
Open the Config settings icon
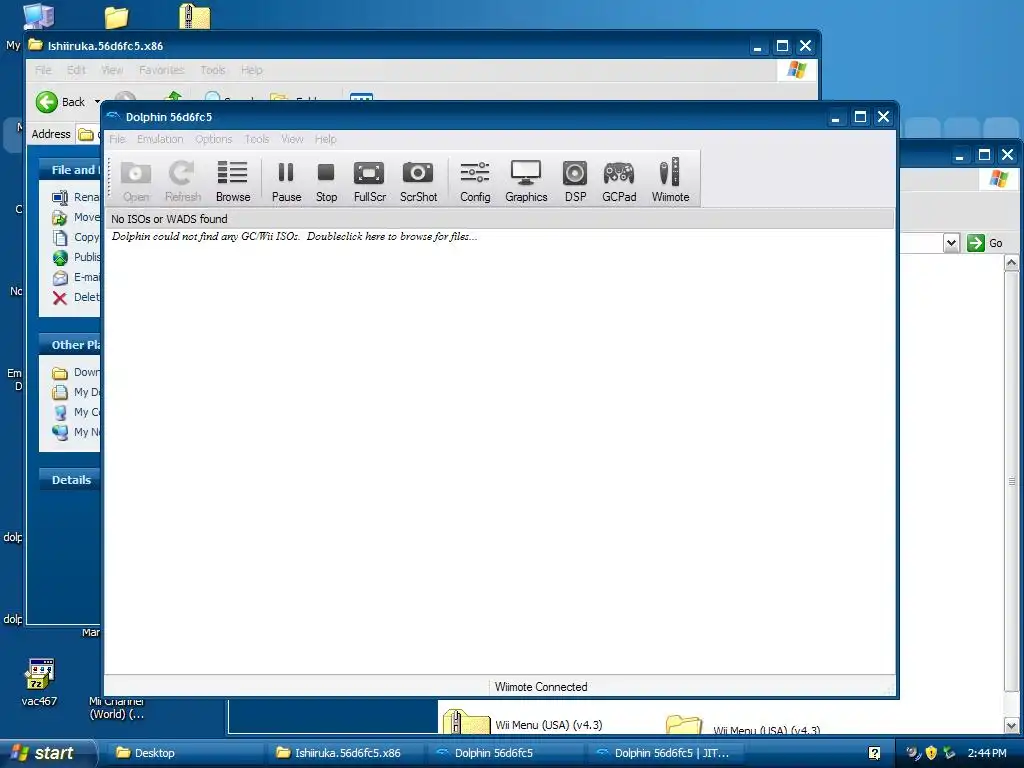pyautogui.click(x=475, y=182)
